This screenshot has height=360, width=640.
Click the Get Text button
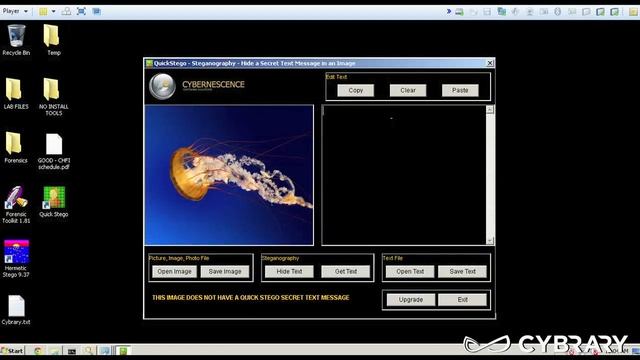click(x=346, y=272)
